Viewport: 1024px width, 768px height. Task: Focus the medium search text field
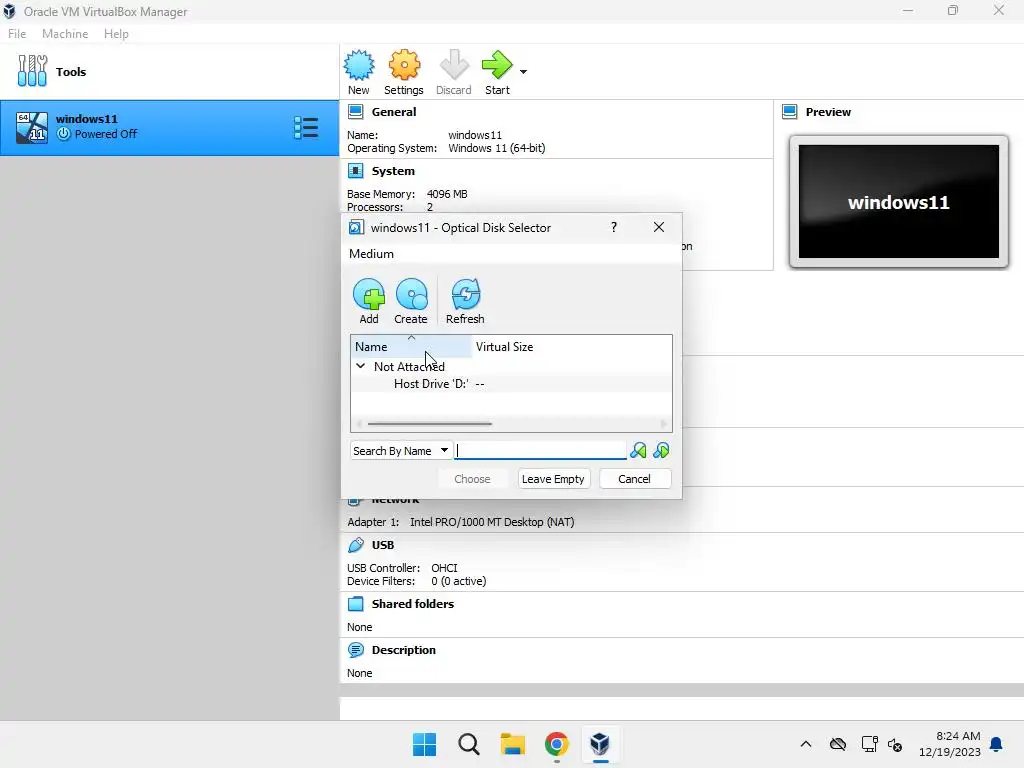[x=540, y=451]
